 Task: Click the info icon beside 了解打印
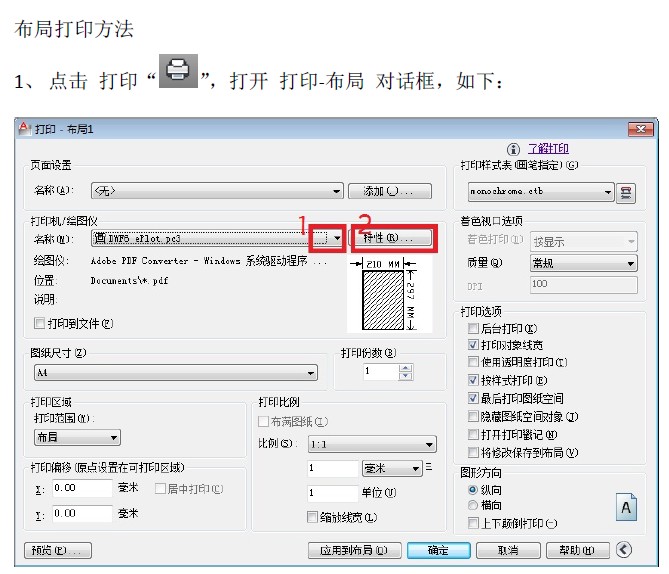click(513, 149)
